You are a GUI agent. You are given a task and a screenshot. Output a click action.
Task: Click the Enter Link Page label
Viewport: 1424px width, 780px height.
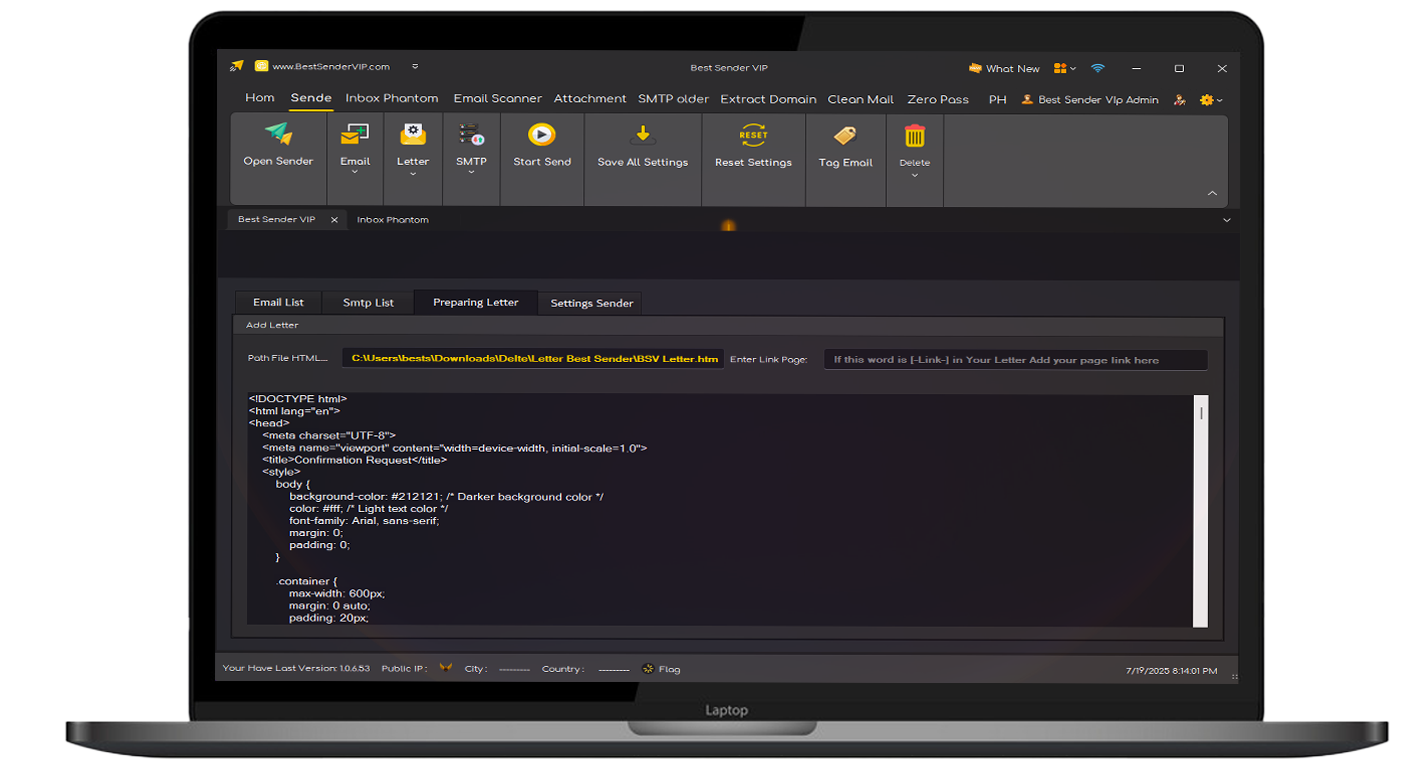pyautogui.click(x=768, y=360)
